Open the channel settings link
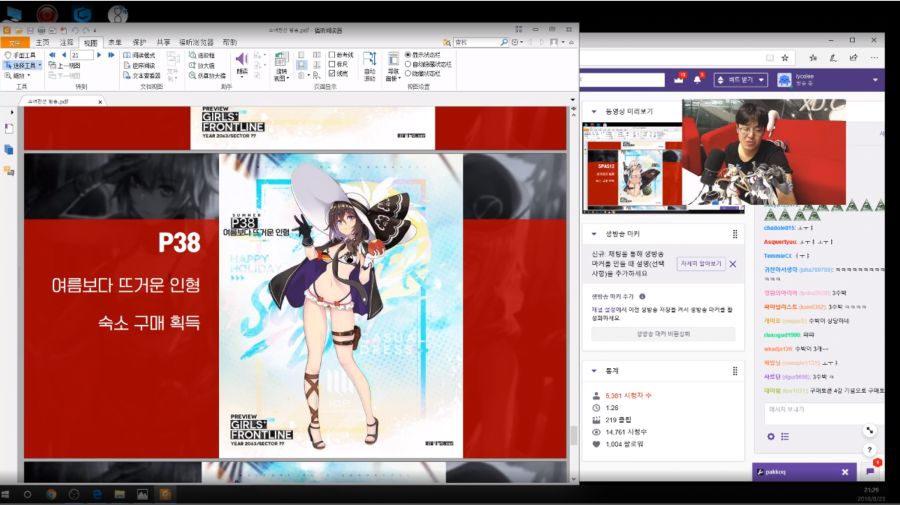 pos(603,310)
